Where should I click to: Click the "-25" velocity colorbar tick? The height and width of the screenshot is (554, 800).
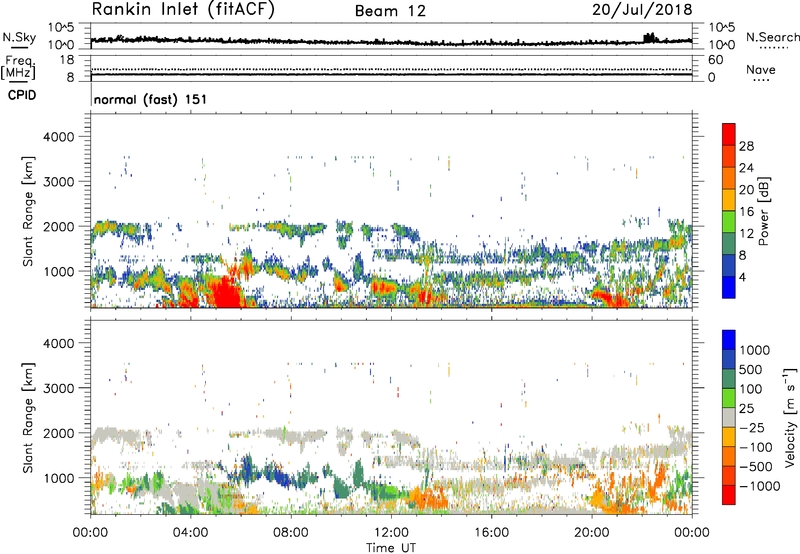(753, 428)
